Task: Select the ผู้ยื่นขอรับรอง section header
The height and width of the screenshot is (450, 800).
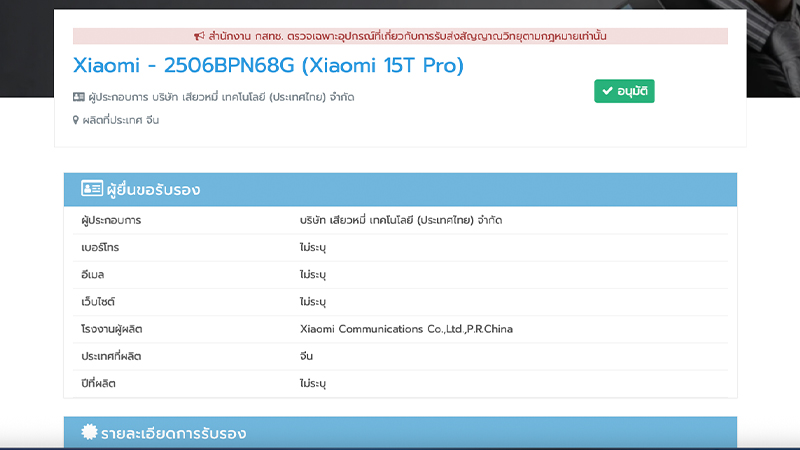Action: click(x=401, y=189)
